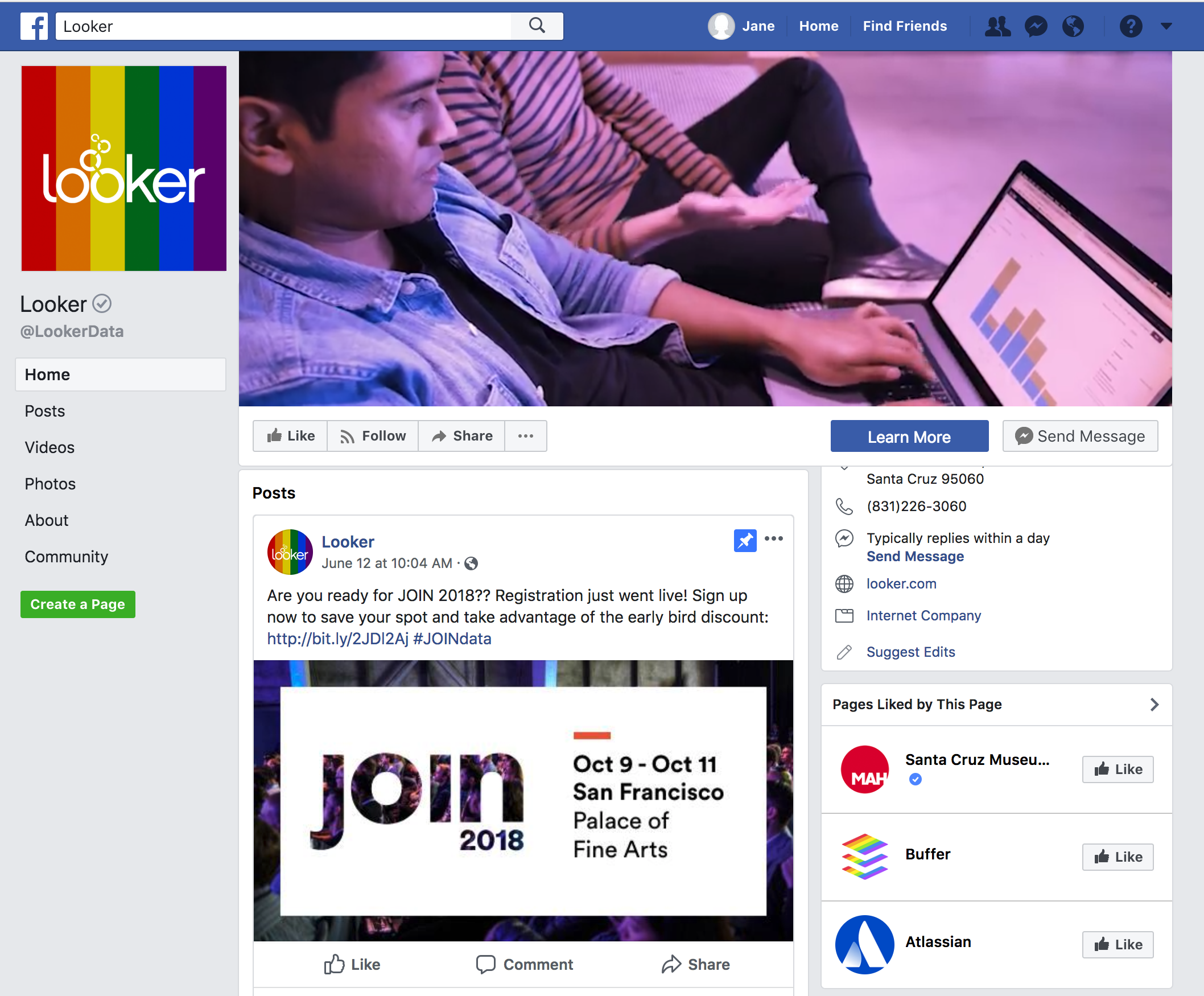This screenshot has height=996, width=1204.
Task: Open the looker.com link
Action: point(901,584)
